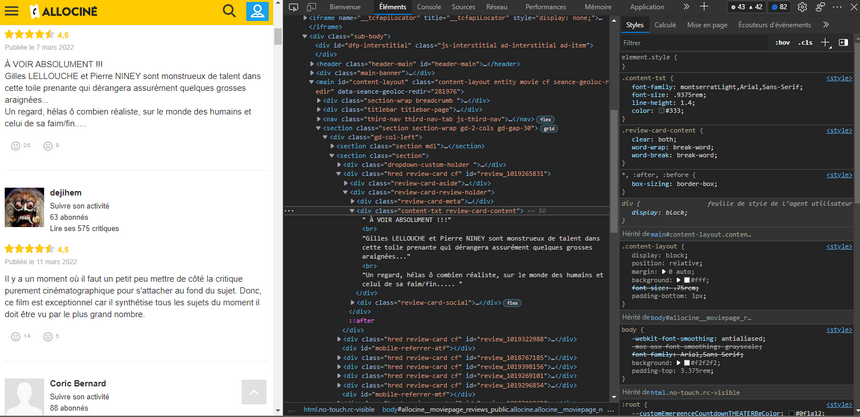Viewport: 860px width, 417px height.
Task: Toggle flex badge on review-card-social div
Action: point(512,302)
